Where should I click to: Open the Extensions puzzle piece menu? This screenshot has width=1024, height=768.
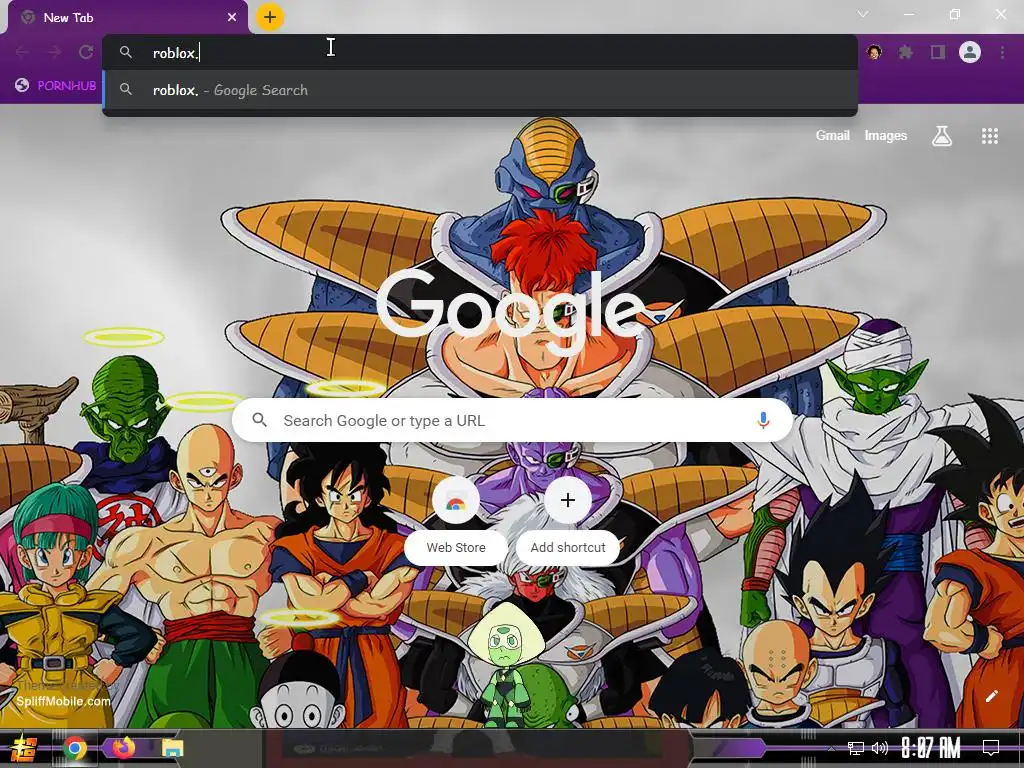[x=906, y=52]
